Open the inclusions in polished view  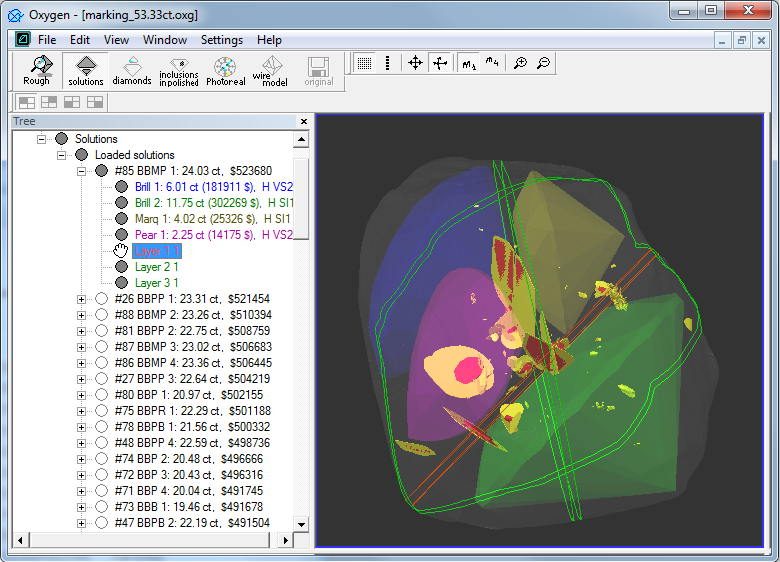coord(179,70)
